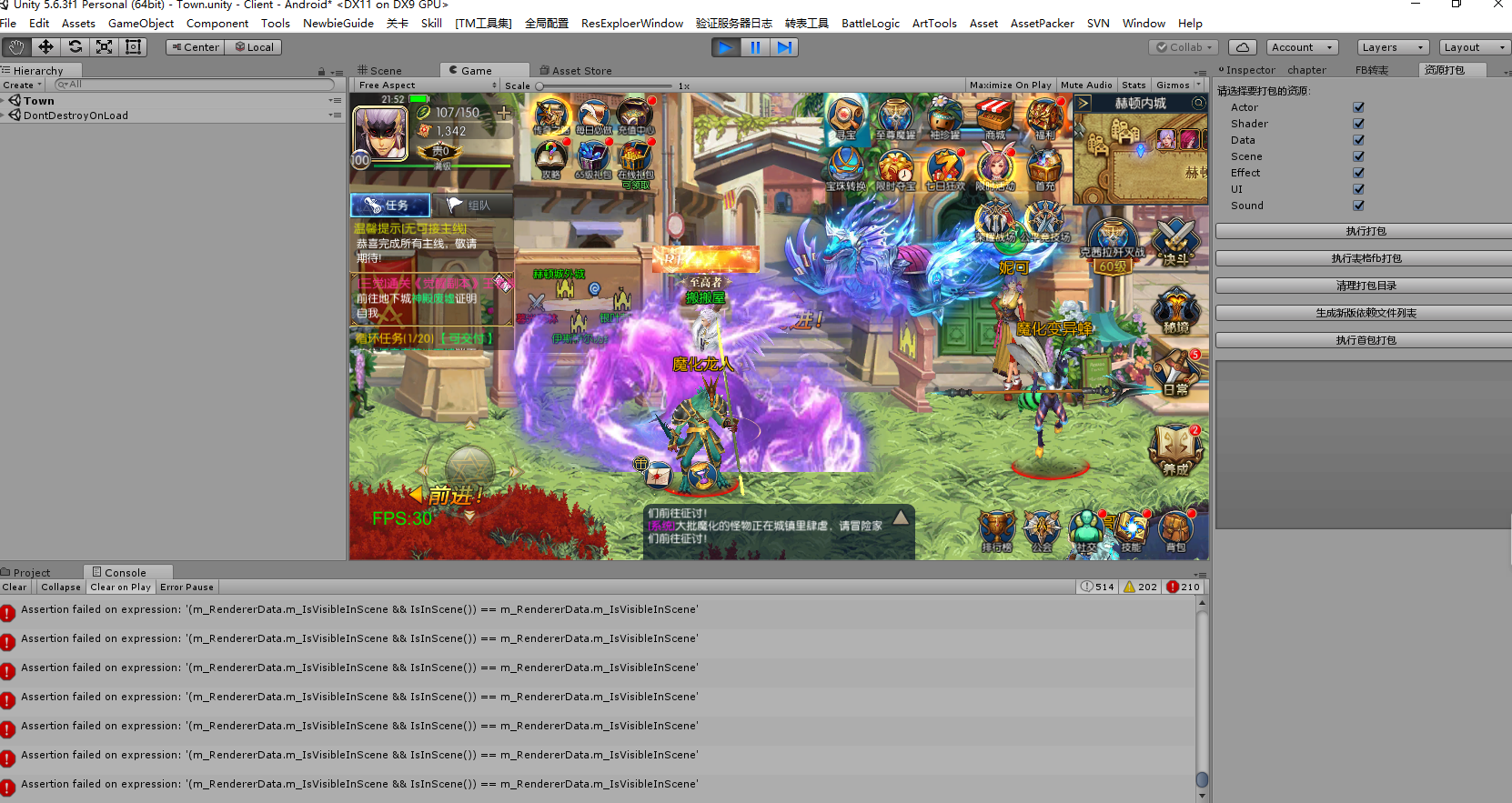The image size is (1512, 803).
Task: Uncheck the Actor checkbox
Action: tap(1358, 107)
